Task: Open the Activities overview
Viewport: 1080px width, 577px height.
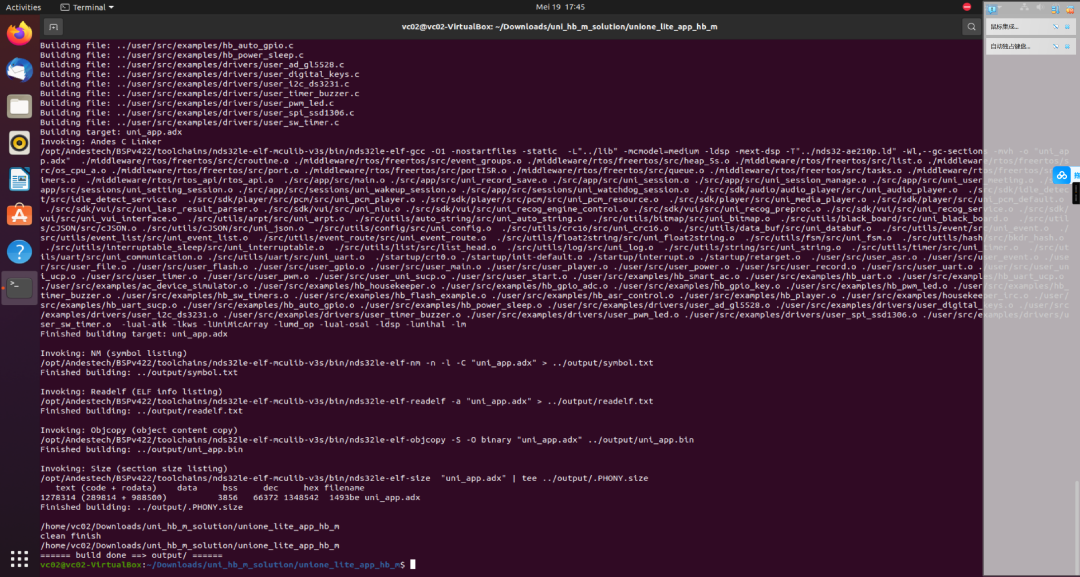Action: coord(23,7)
